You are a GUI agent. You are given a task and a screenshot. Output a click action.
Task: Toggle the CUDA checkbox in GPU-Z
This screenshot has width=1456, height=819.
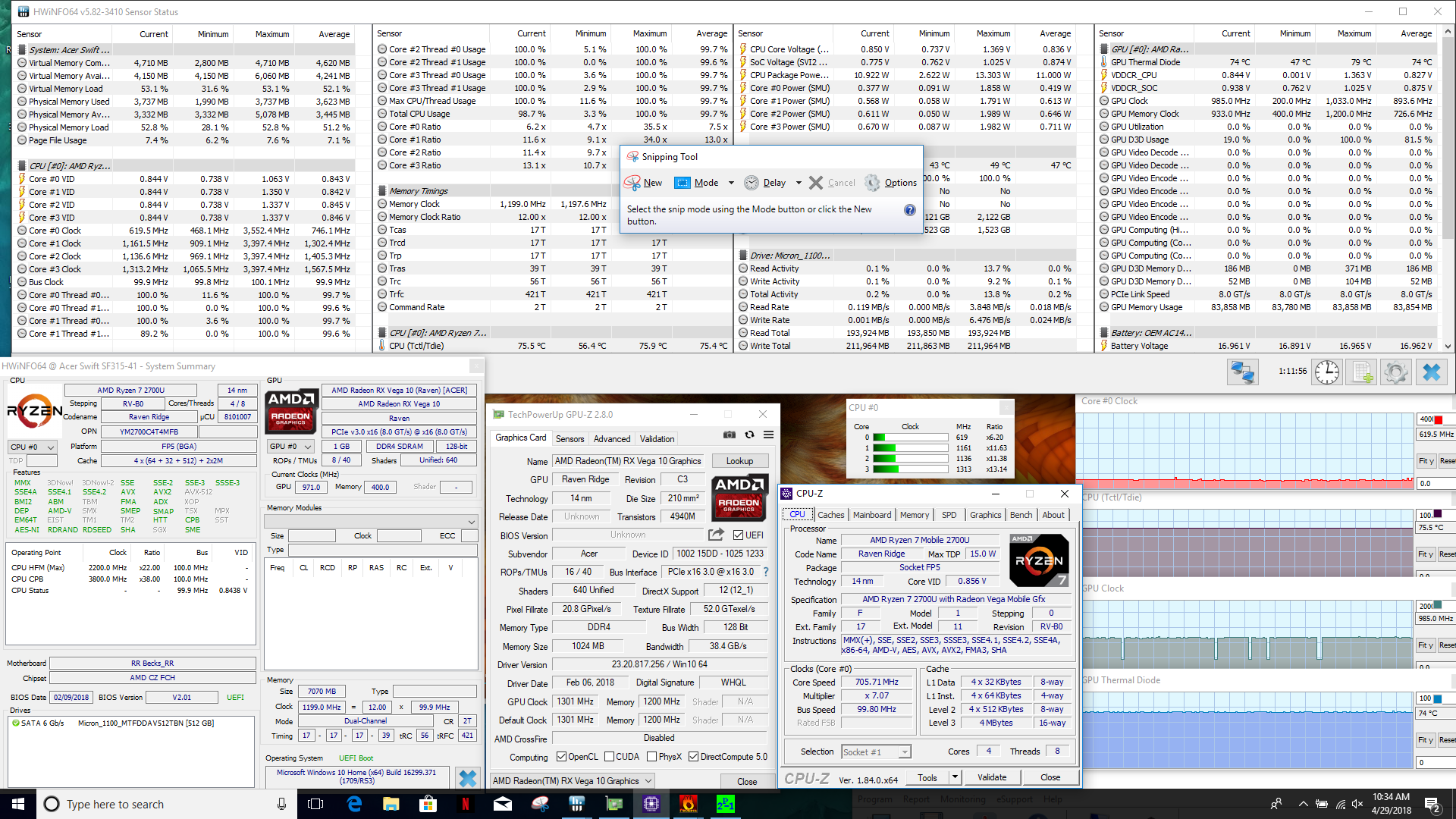pos(609,757)
